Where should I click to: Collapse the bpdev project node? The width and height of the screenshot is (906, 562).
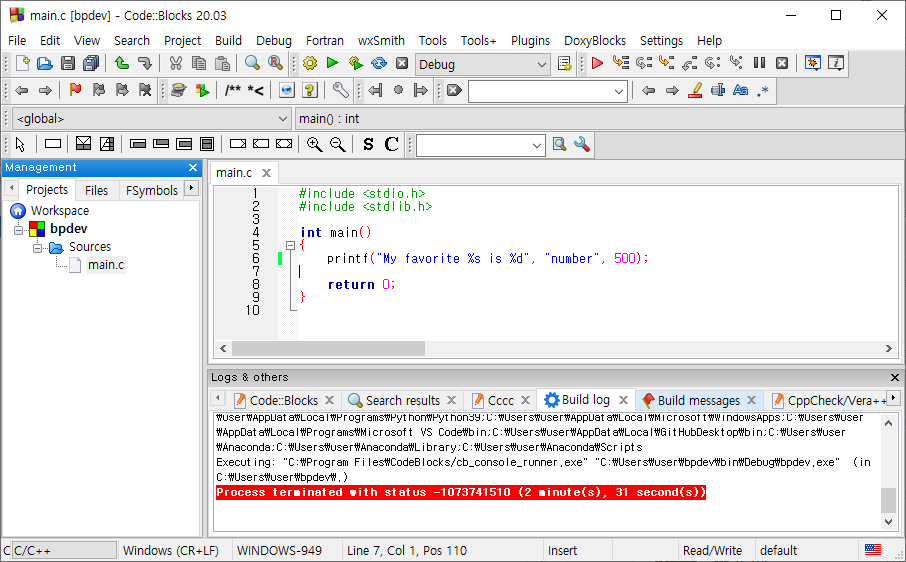pos(18,230)
